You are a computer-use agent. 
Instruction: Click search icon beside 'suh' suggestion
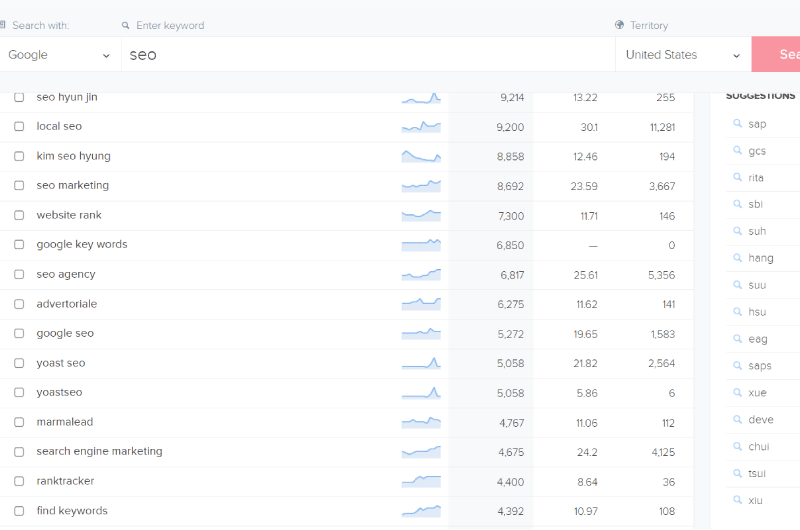[737, 231]
